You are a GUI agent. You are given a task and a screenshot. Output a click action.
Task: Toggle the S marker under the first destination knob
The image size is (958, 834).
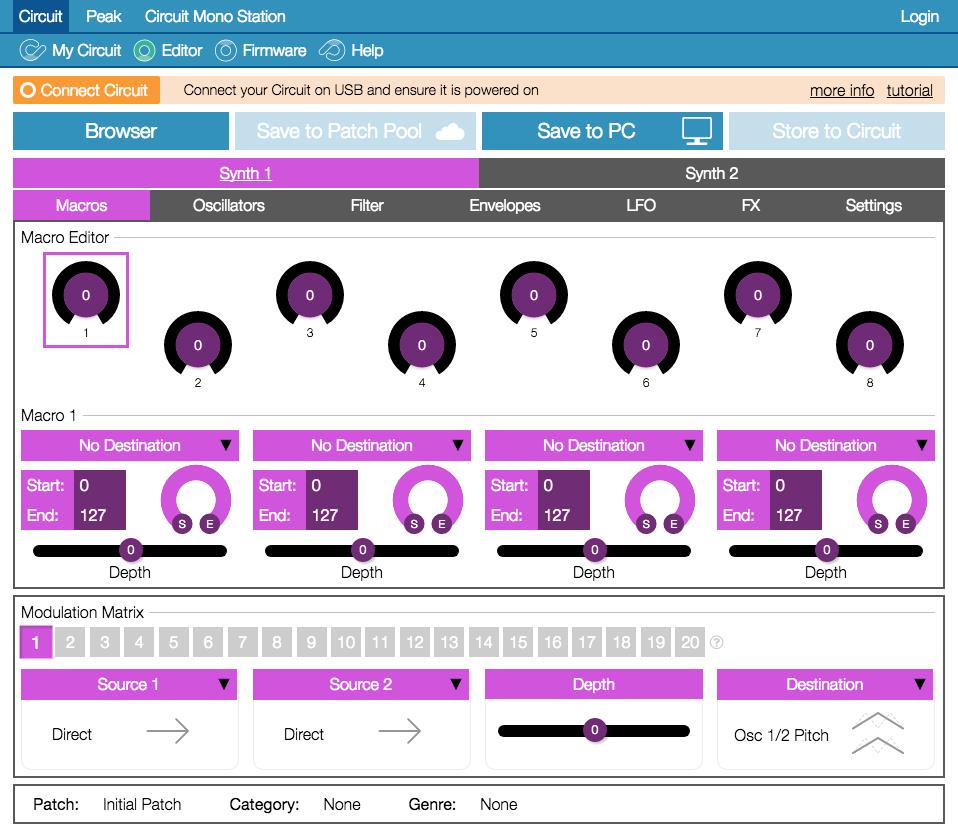[x=182, y=522]
